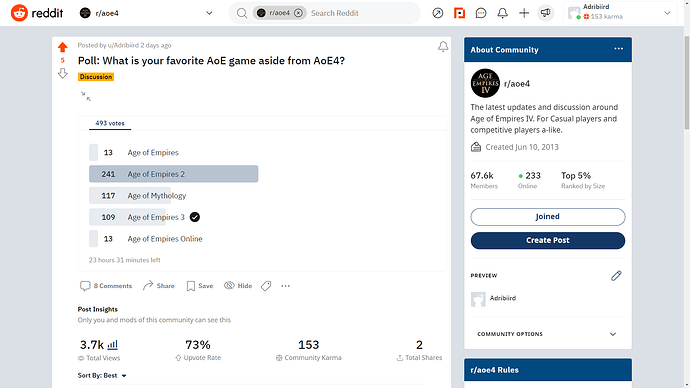Click the Create Post button
This screenshot has width=690, height=388.
pos(547,240)
